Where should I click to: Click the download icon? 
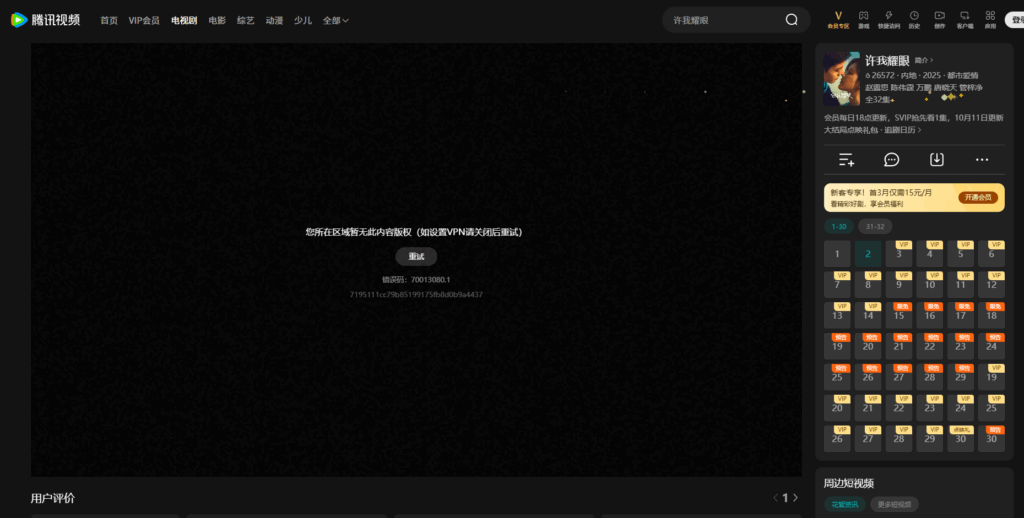pyautogui.click(x=937, y=160)
